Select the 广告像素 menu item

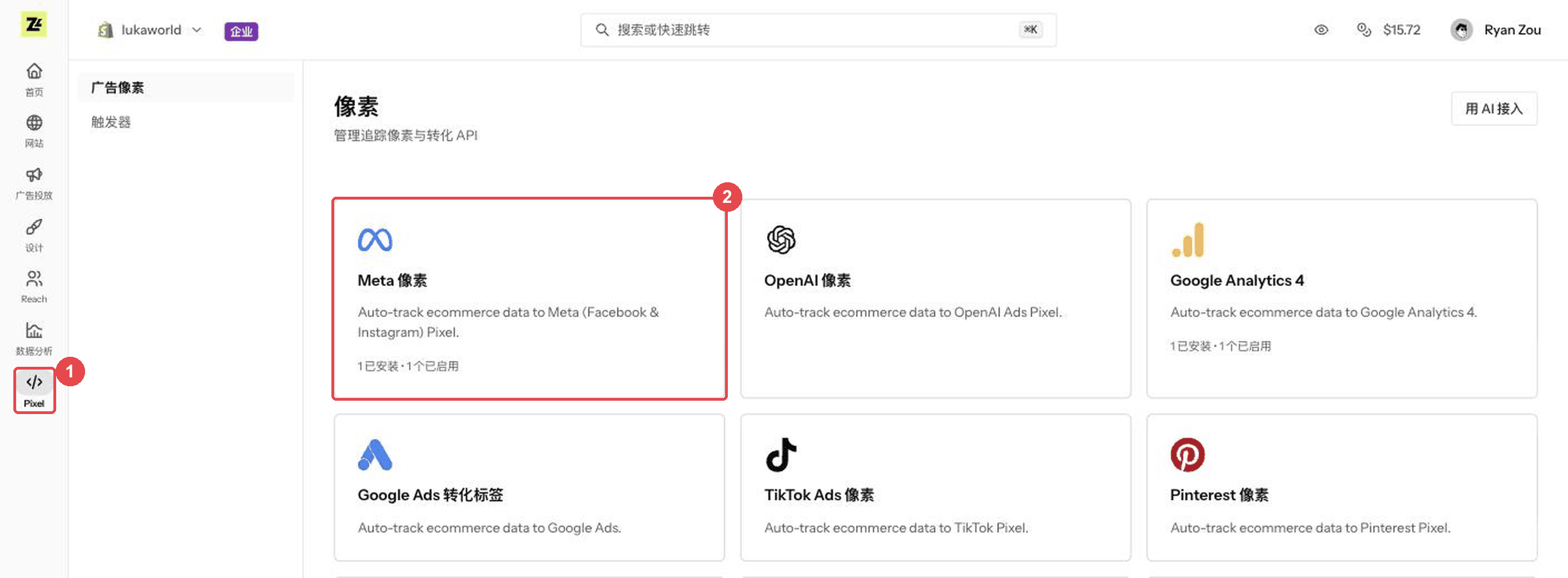(186, 88)
